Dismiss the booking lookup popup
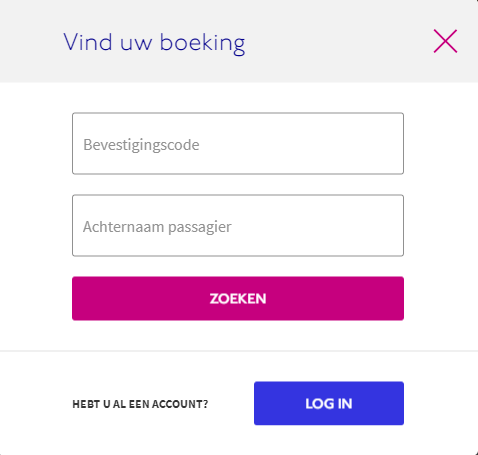The image size is (478, 455). (445, 41)
